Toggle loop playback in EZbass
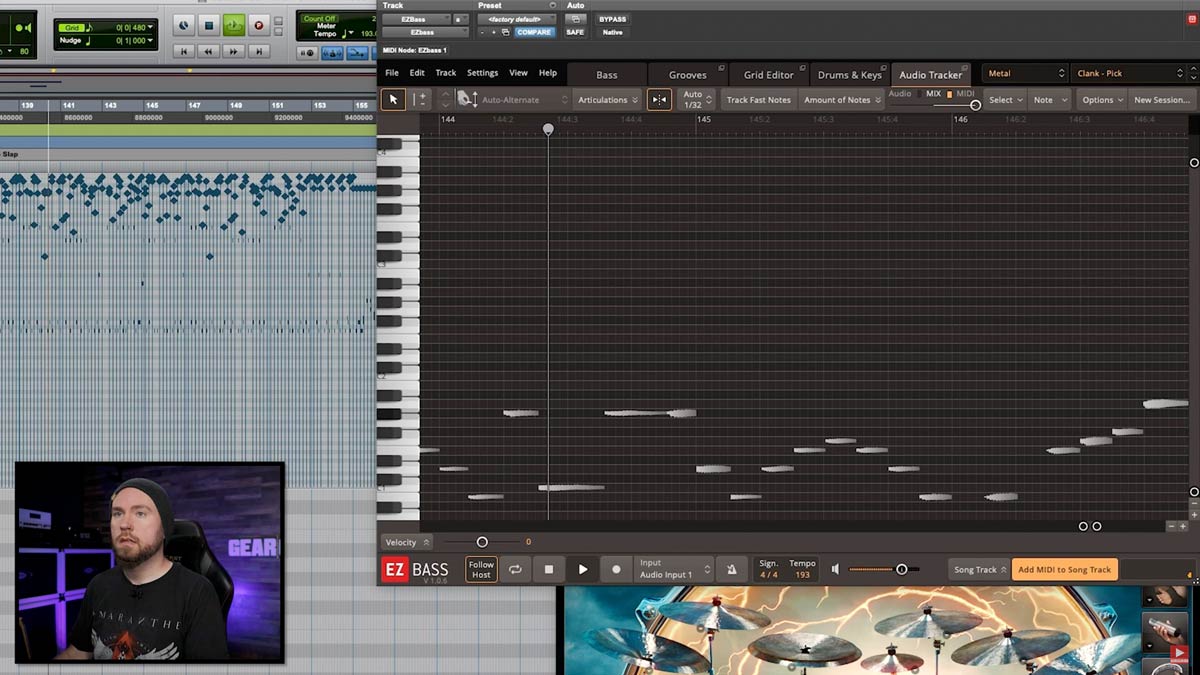Viewport: 1200px width, 675px height. (x=515, y=570)
